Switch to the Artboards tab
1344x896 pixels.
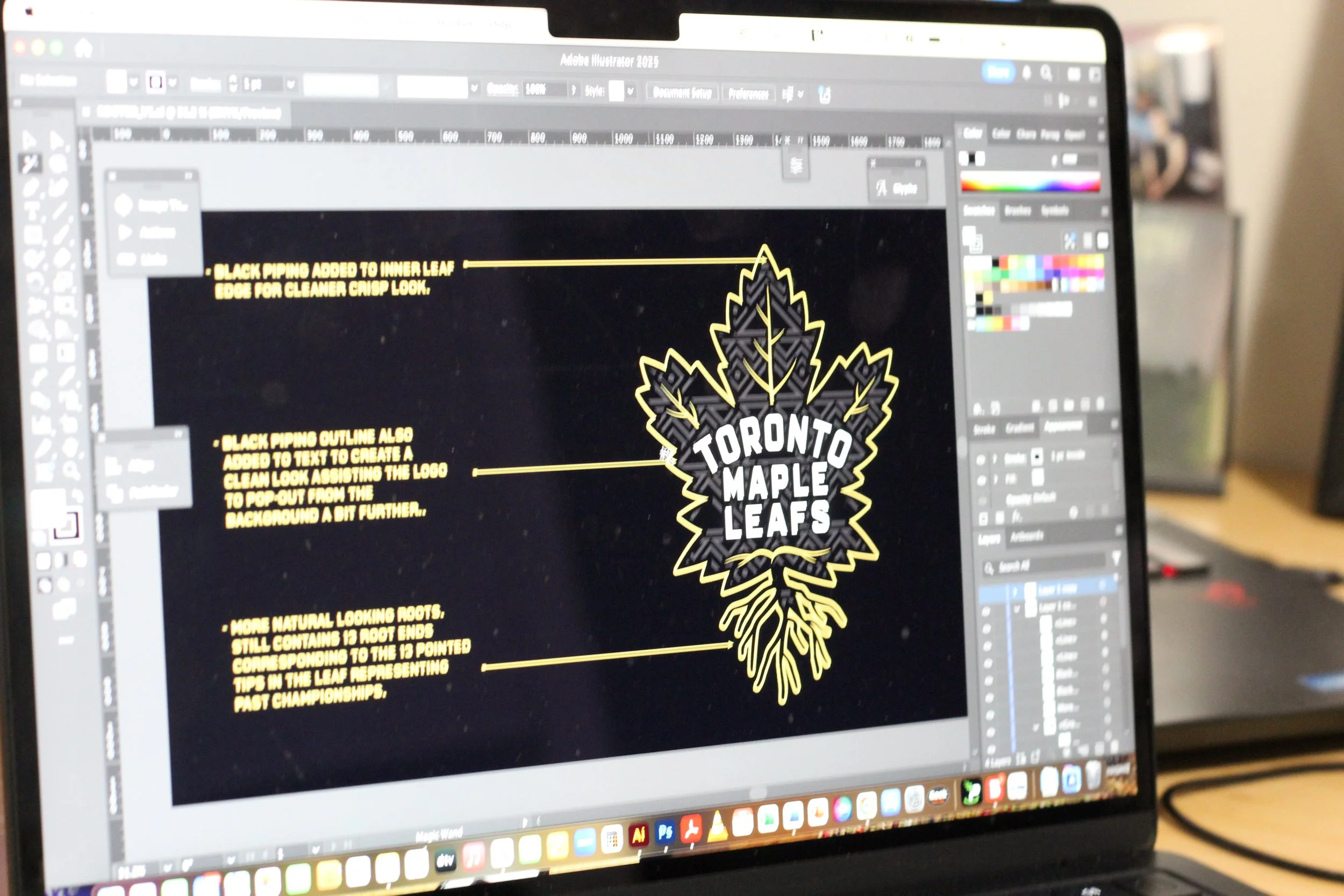coord(1027,536)
